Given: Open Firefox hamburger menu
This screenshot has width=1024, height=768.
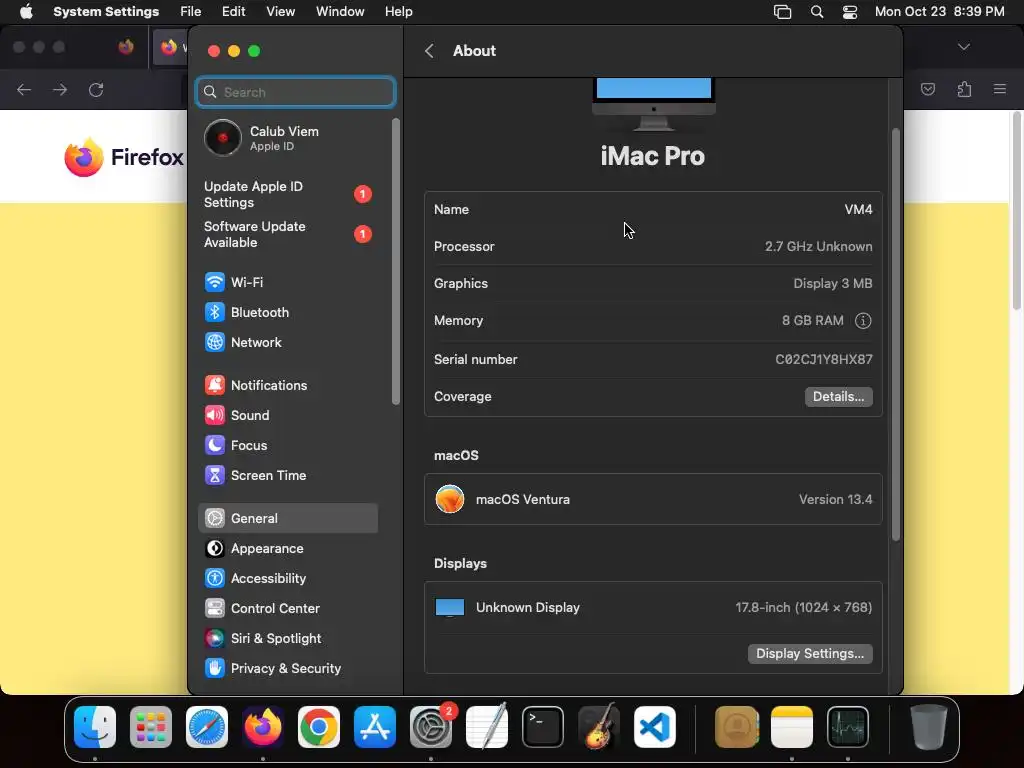Looking at the screenshot, I should tap(999, 89).
